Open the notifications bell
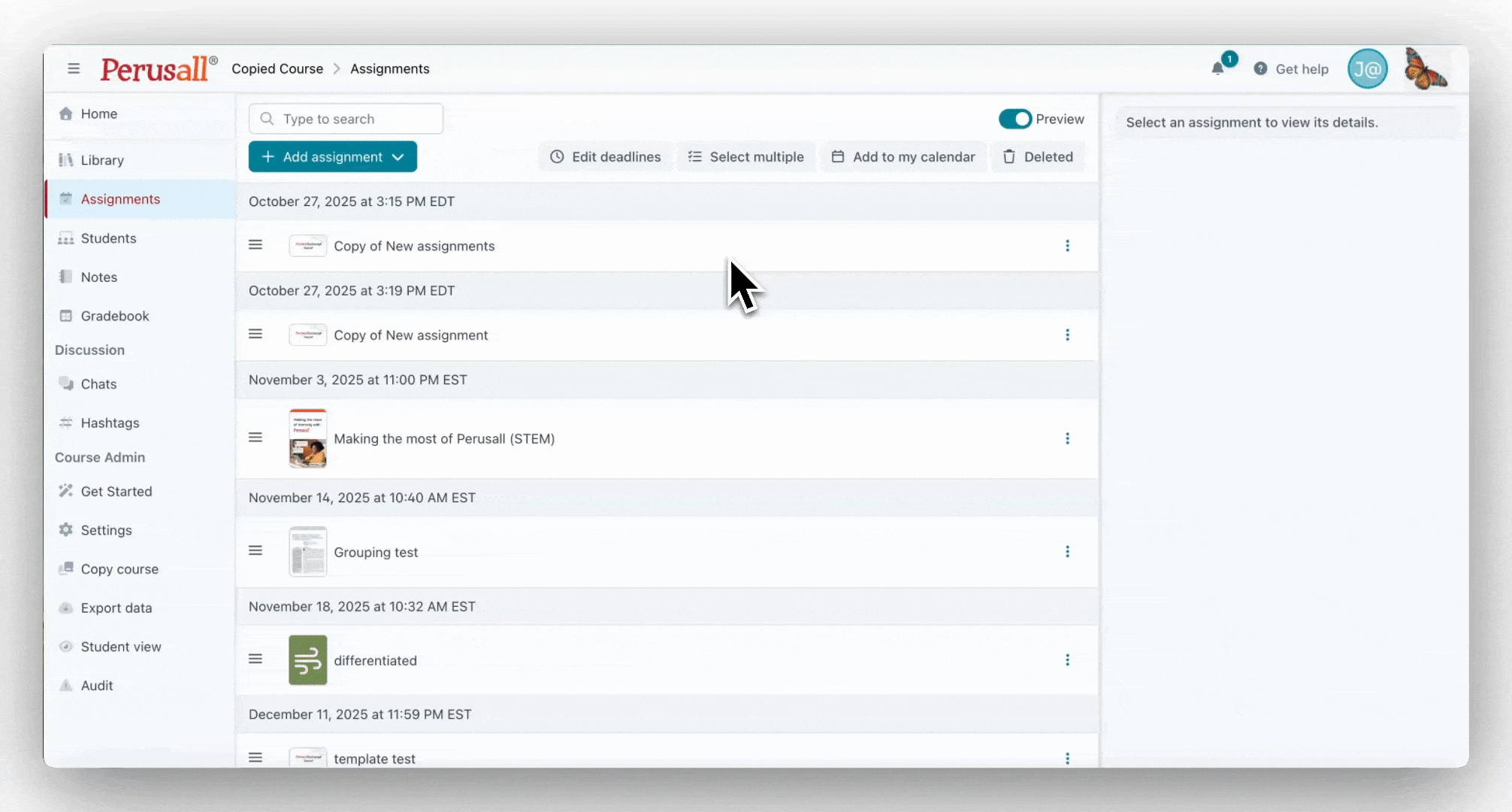The height and width of the screenshot is (812, 1512). (1218, 69)
